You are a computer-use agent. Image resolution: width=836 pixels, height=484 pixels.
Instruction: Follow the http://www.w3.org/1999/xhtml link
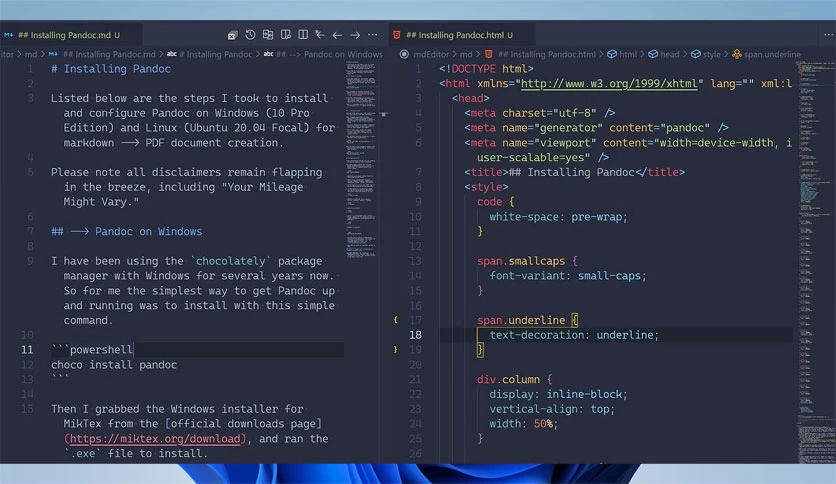pos(609,84)
